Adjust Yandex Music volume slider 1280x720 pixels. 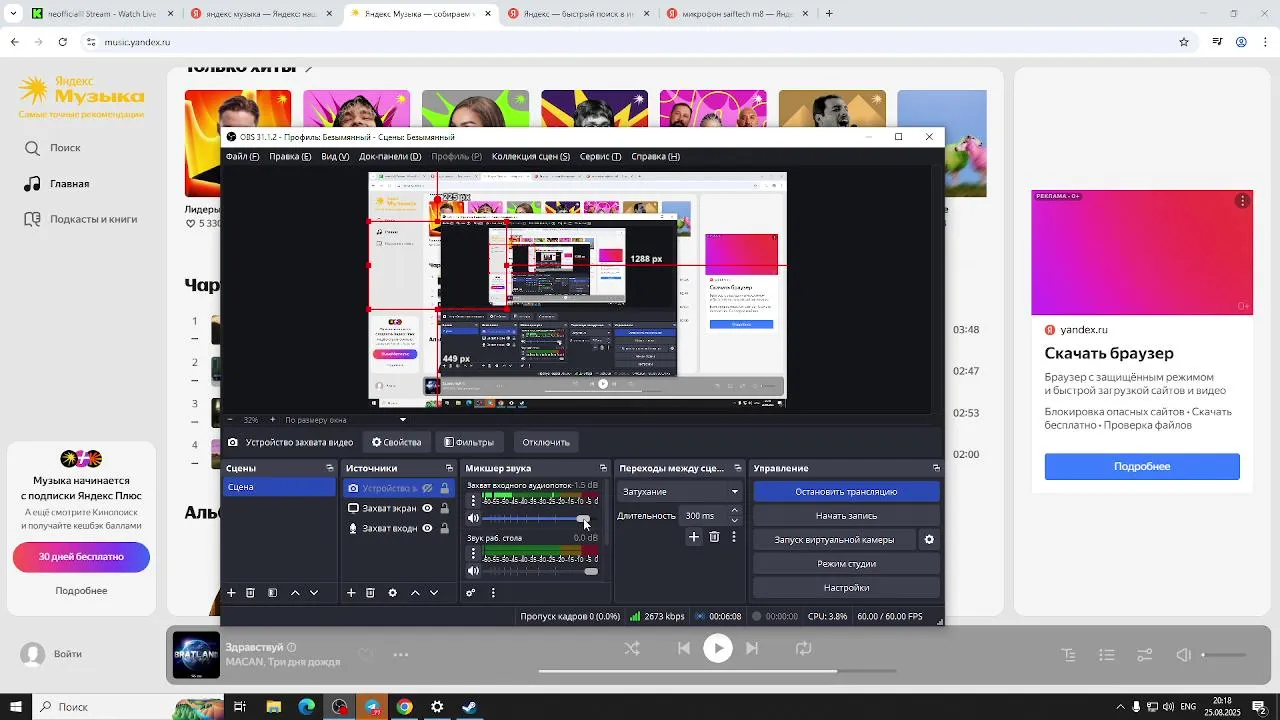coord(1224,655)
